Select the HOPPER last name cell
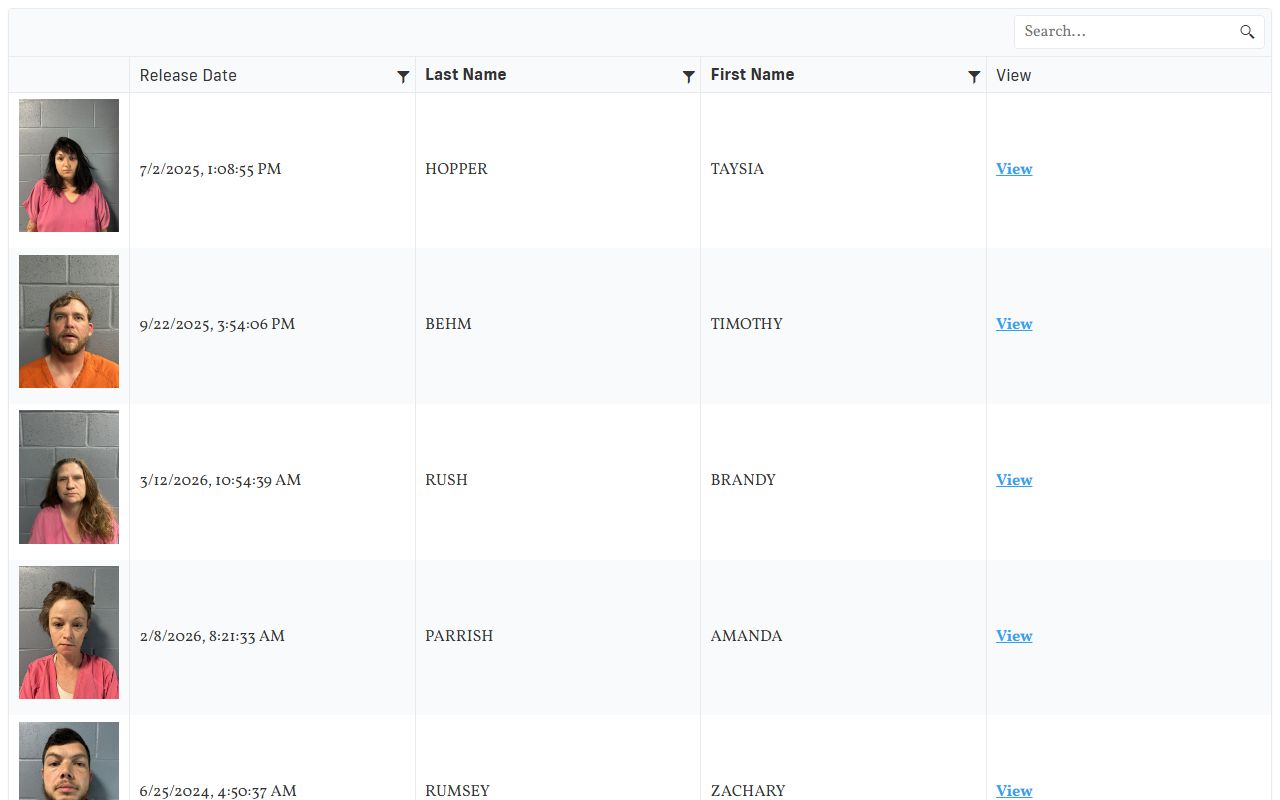Viewport: 1280px width, 800px height. [x=558, y=170]
